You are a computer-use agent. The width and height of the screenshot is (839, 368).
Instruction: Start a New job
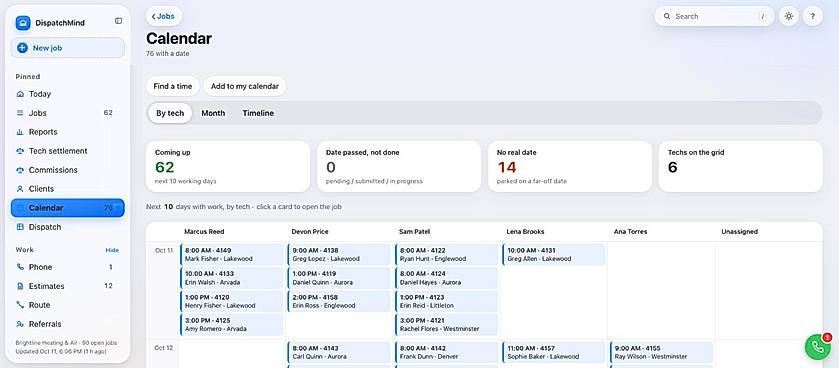coord(67,48)
